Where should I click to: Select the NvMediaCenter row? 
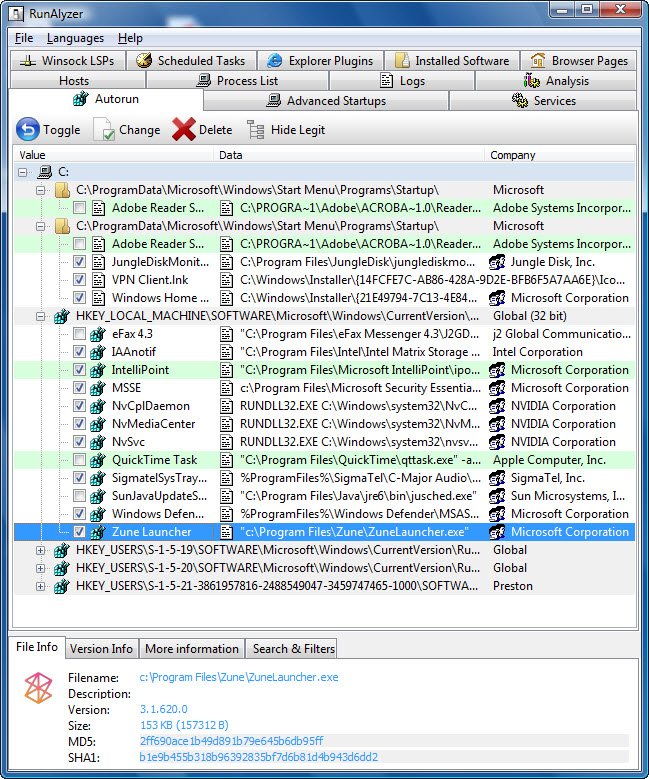point(324,424)
